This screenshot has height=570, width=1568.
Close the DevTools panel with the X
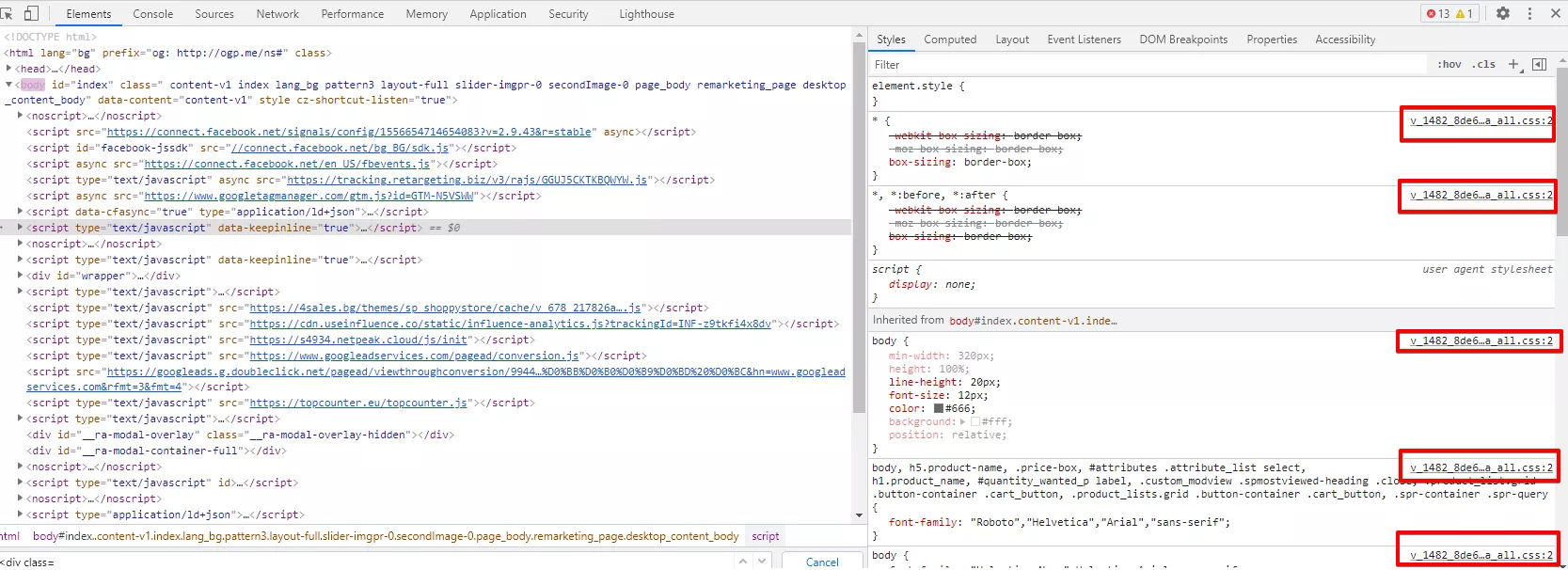(1556, 14)
